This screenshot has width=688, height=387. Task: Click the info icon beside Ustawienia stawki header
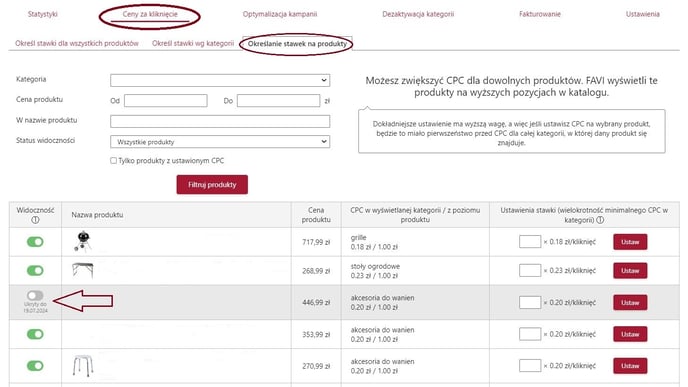point(600,220)
